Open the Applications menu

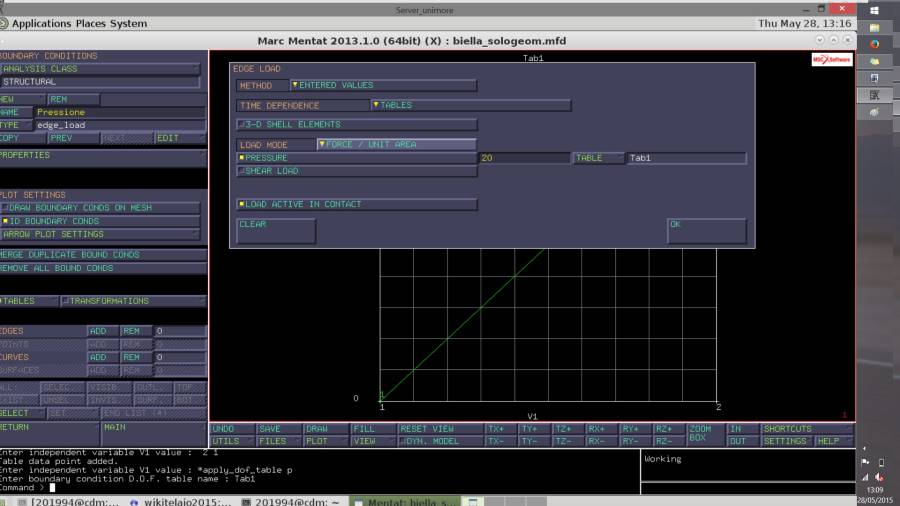click(41, 24)
